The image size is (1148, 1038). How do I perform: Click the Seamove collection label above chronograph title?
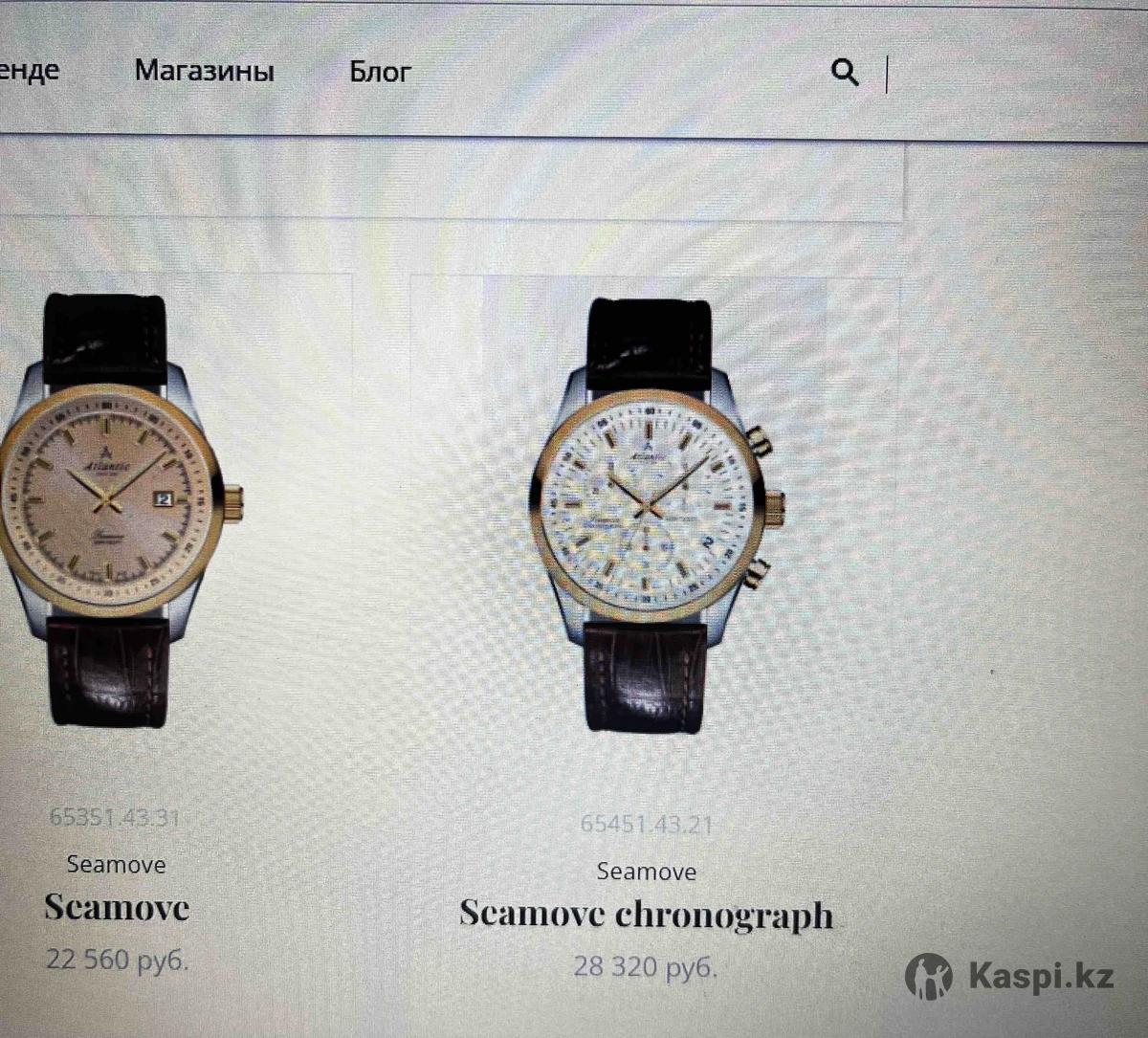(646, 872)
